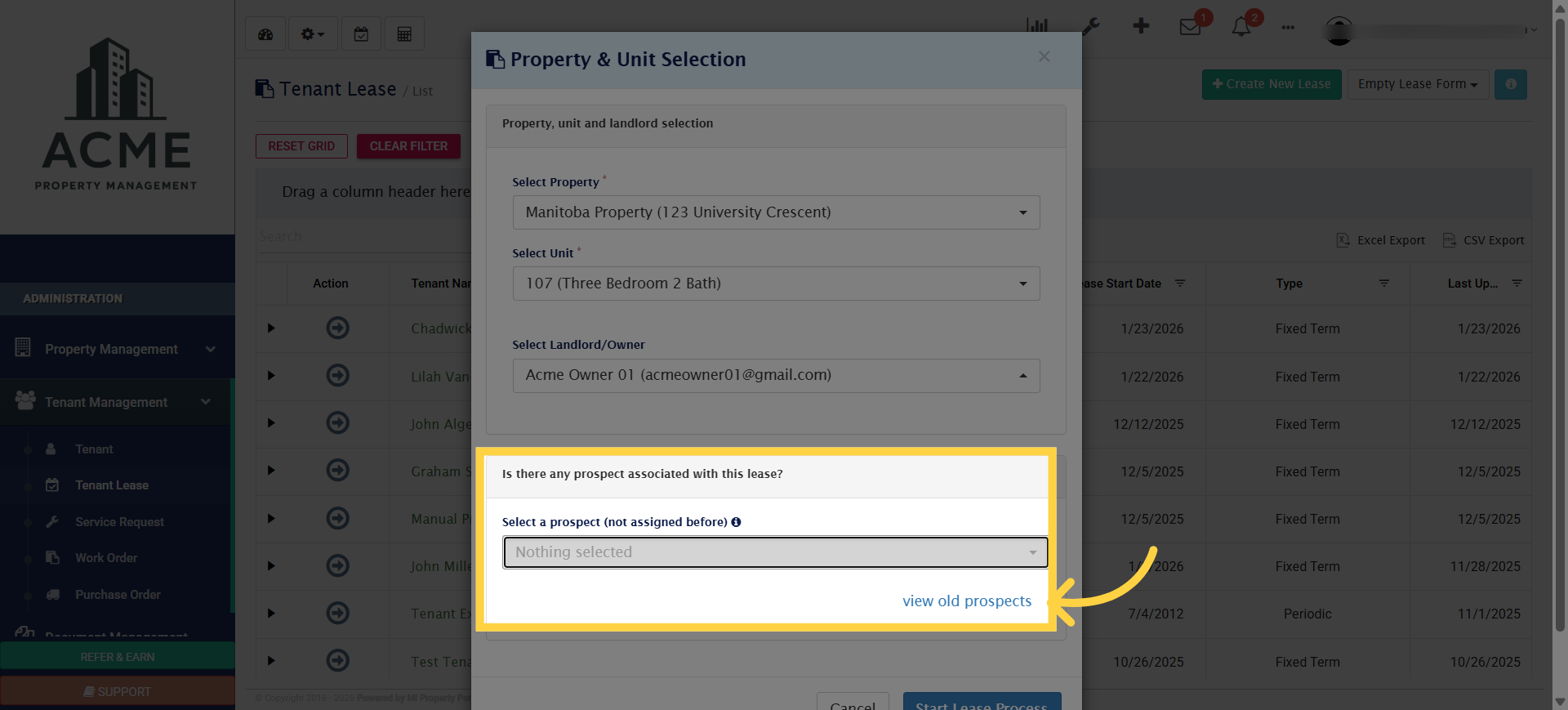Change the unit in the Select Unit dropdown

click(x=775, y=284)
